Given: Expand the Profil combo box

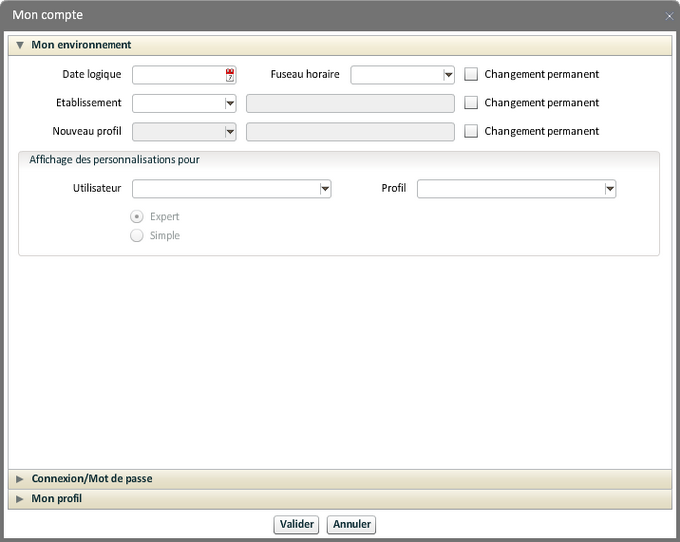Looking at the screenshot, I should (x=609, y=189).
